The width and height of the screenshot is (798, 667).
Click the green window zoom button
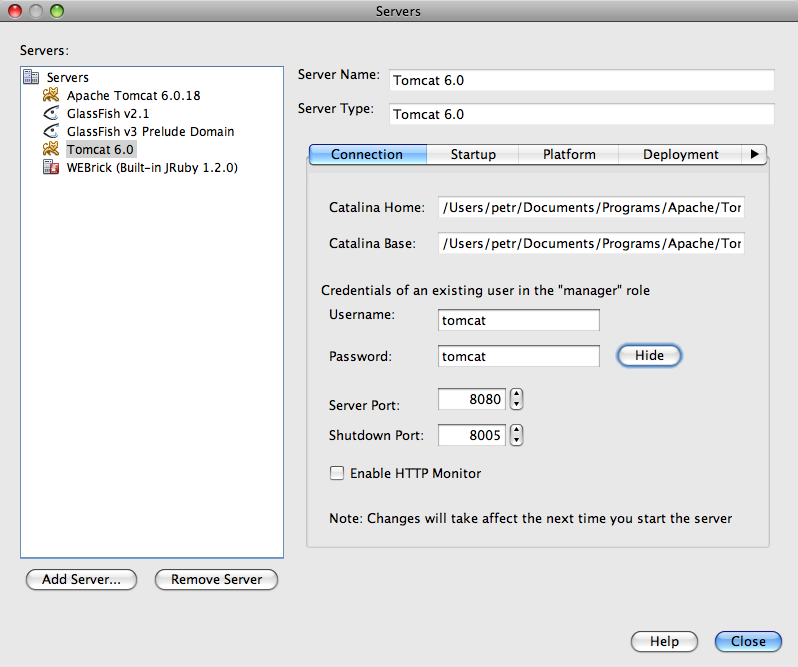coord(57,11)
